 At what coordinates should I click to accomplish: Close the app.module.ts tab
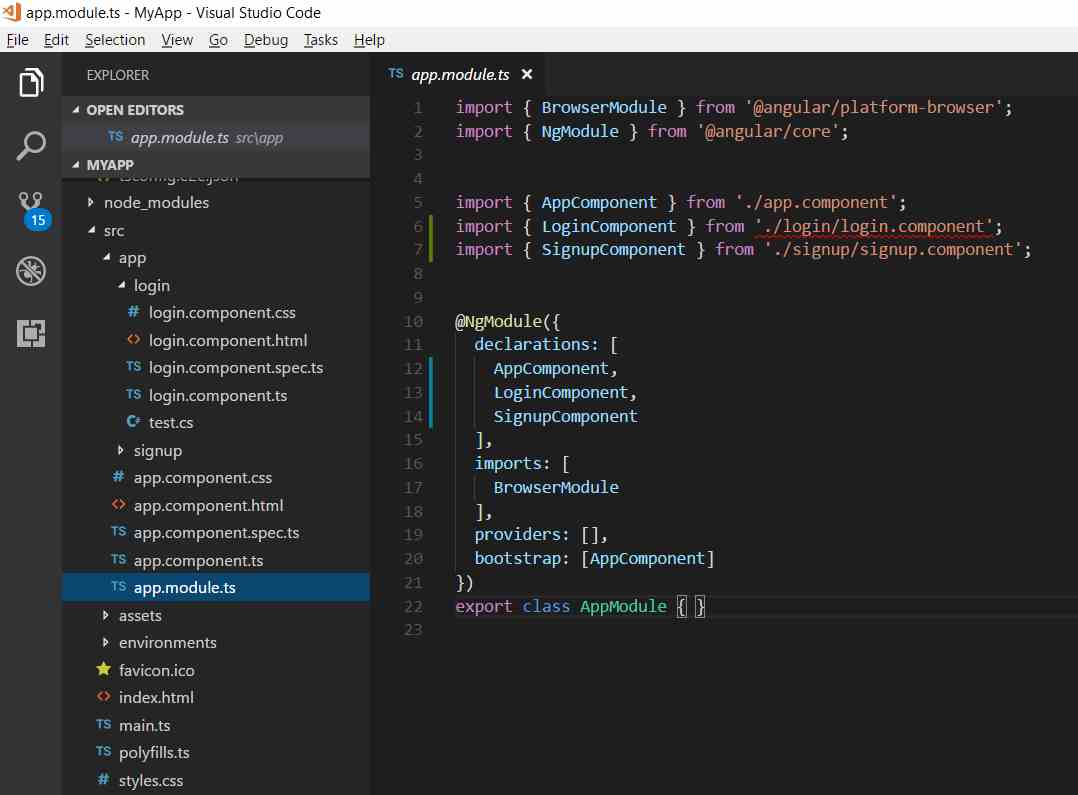point(527,73)
